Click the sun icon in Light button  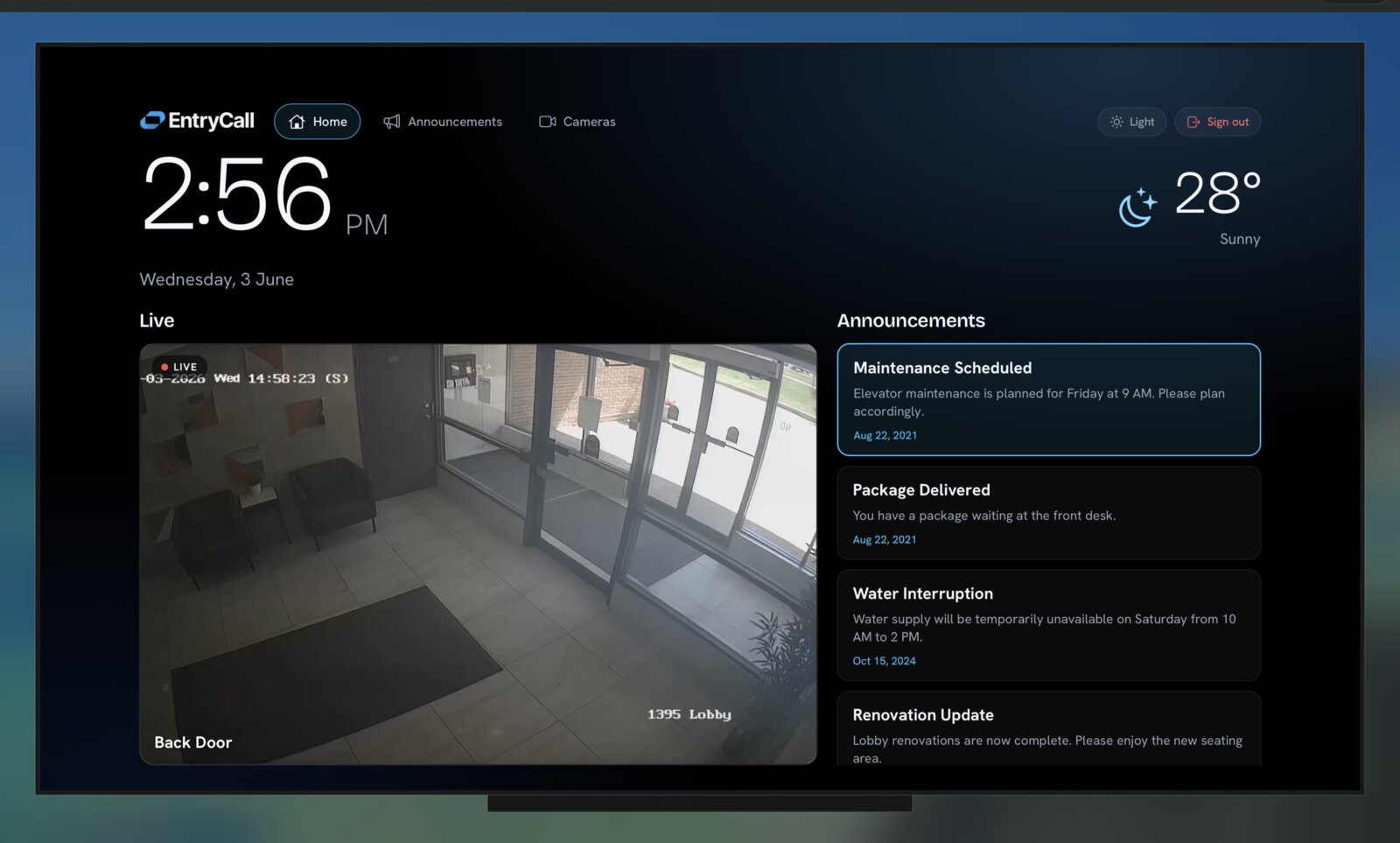1116,122
